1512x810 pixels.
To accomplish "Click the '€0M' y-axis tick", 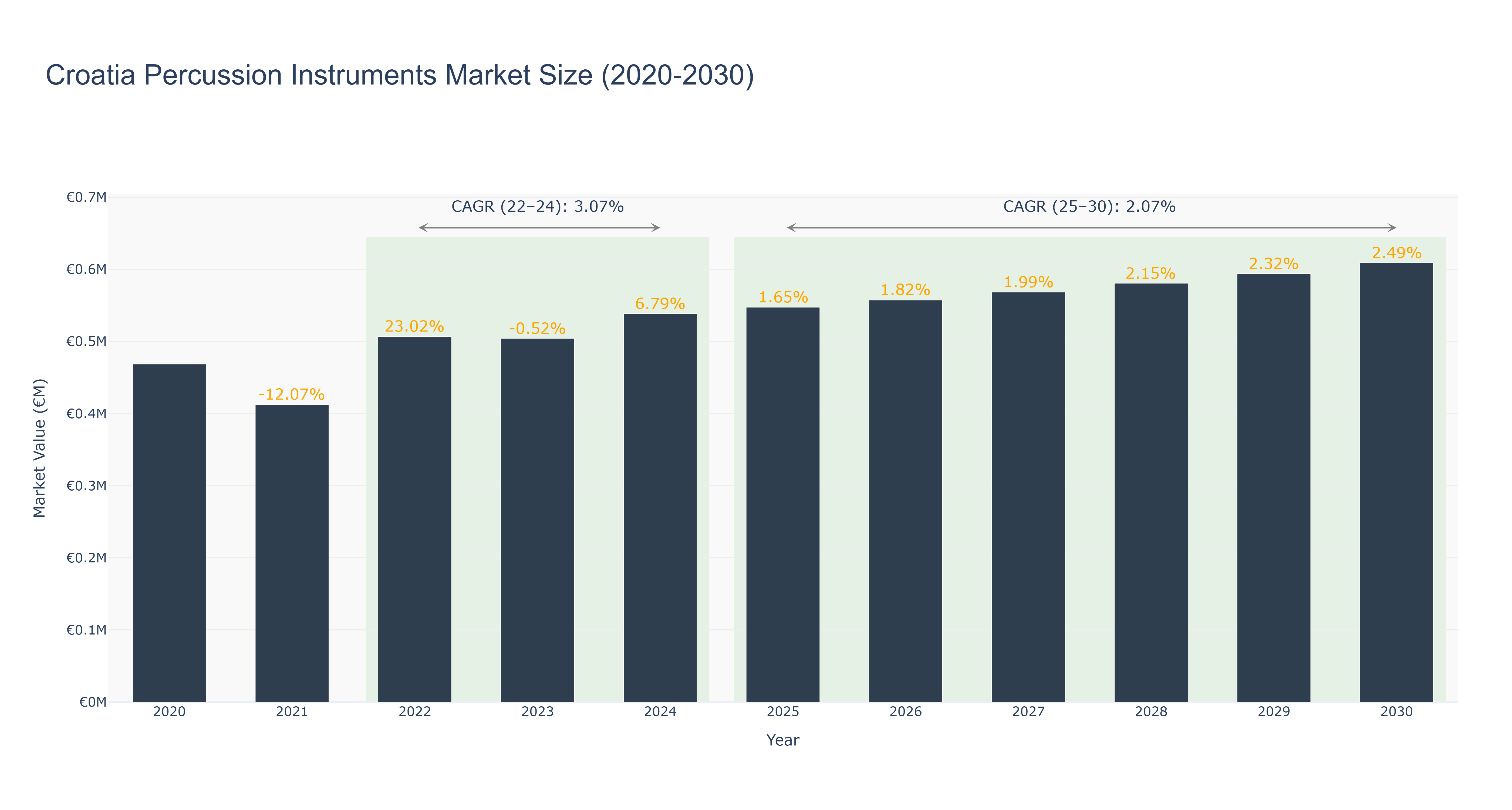I will (x=93, y=702).
